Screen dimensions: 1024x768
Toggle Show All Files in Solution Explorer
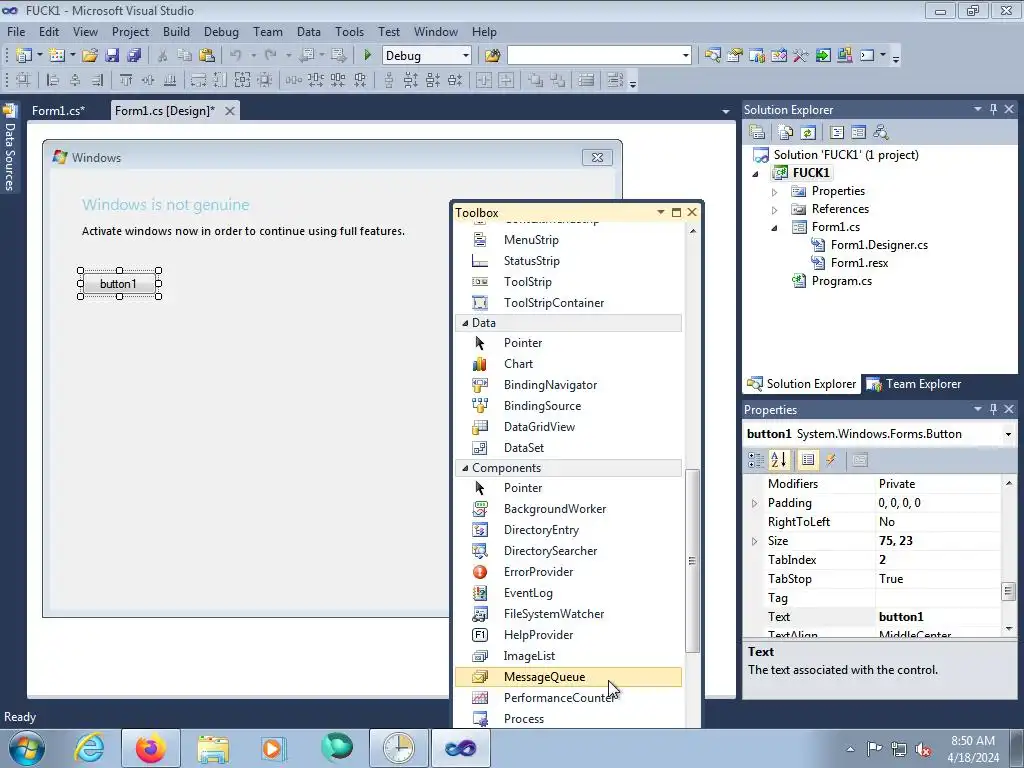[786, 133]
